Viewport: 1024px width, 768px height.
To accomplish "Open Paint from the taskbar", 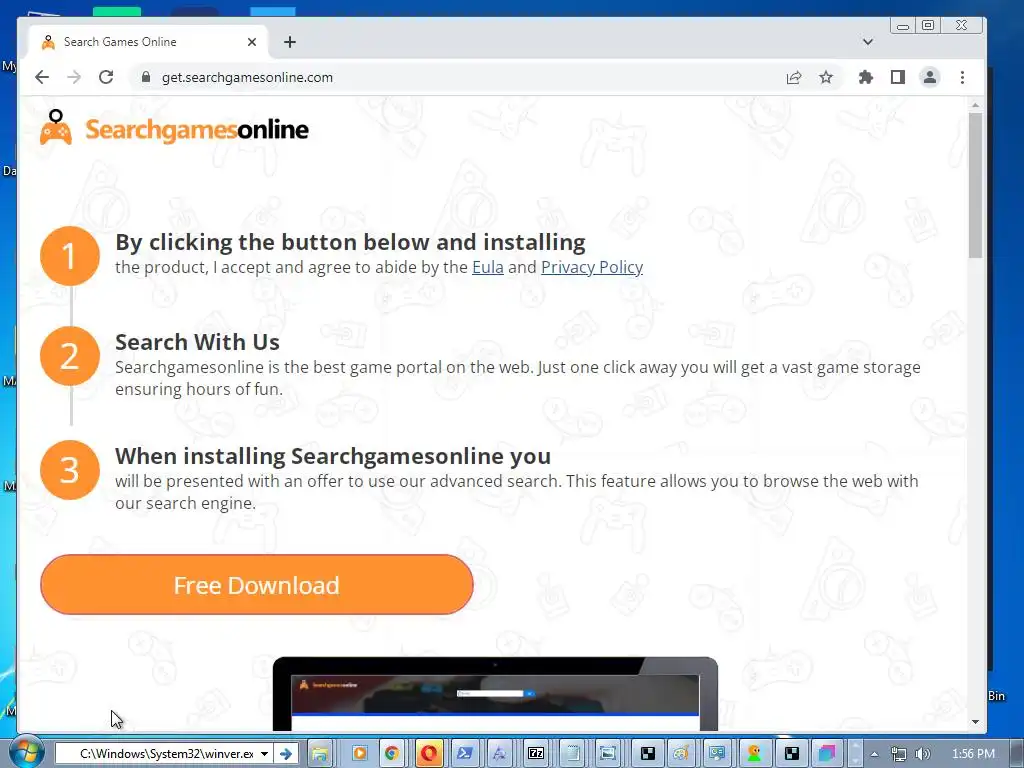I will 681,754.
